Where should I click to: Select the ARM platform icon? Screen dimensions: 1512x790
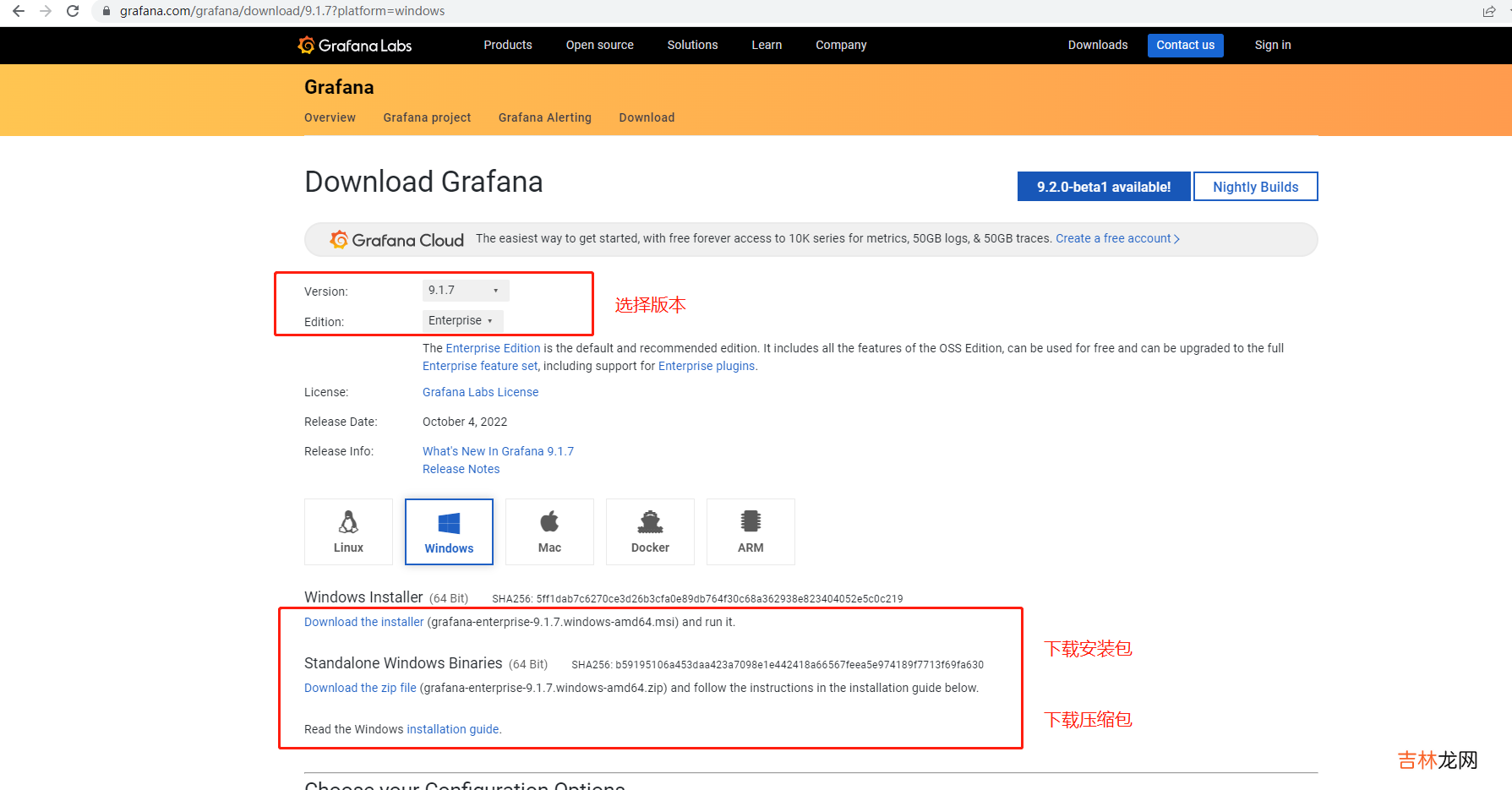pyautogui.click(x=751, y=531)
